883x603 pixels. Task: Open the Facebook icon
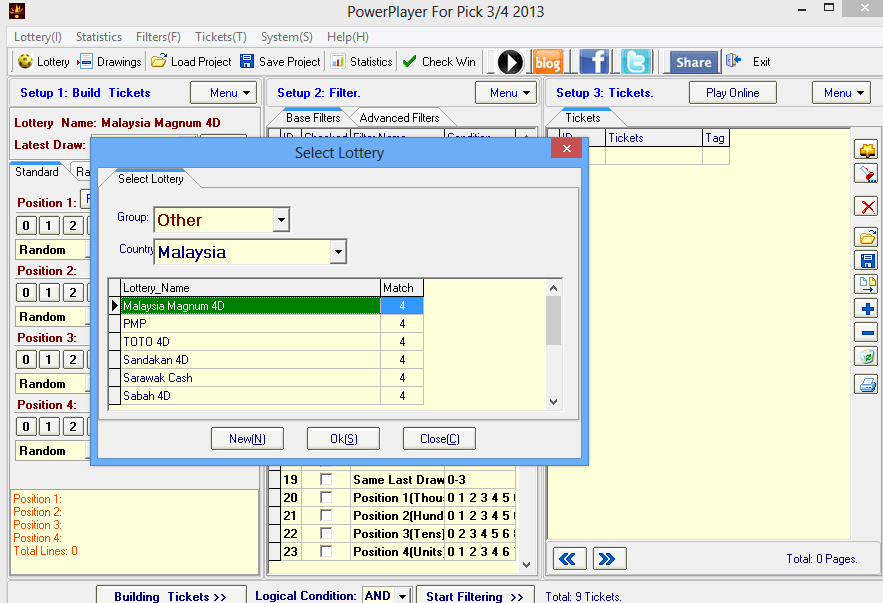point(594,62)
